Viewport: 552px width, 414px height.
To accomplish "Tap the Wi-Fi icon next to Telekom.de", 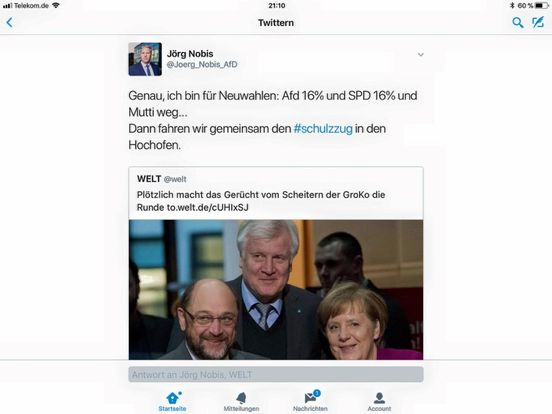I will pyautogui.click(x=56, y=5).
